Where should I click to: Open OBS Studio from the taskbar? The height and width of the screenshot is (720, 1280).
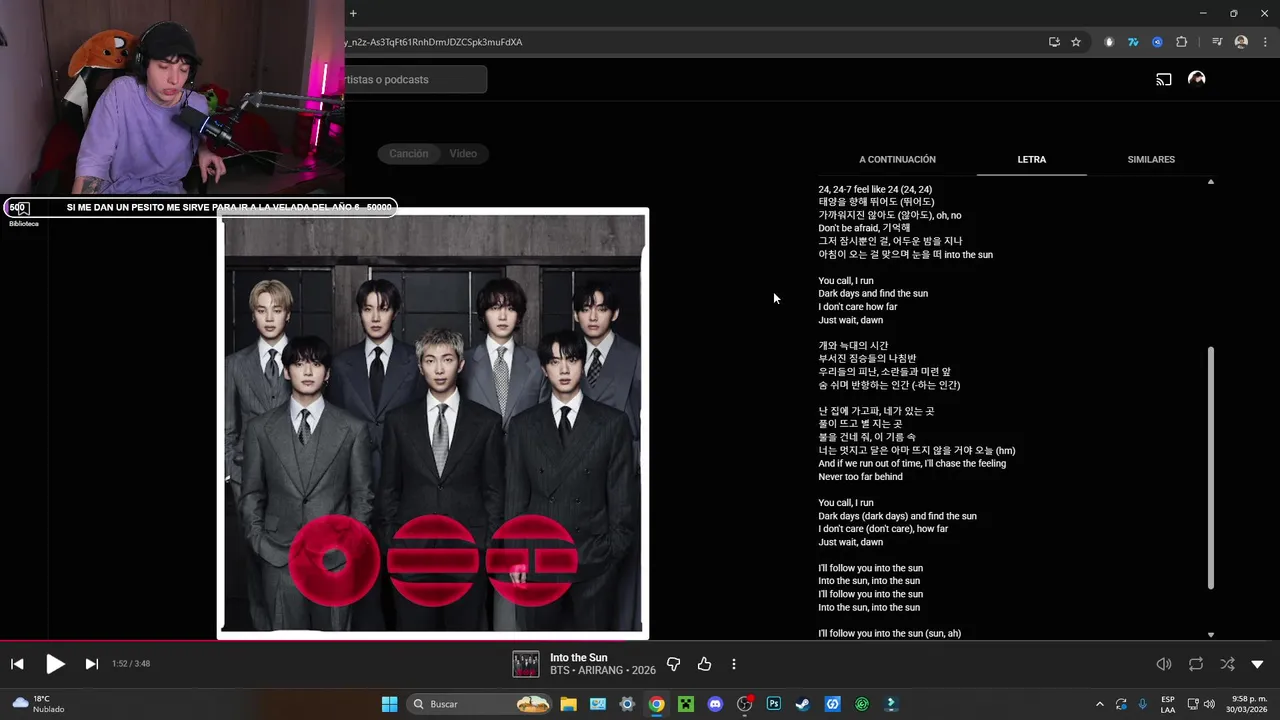pos(745,704)
